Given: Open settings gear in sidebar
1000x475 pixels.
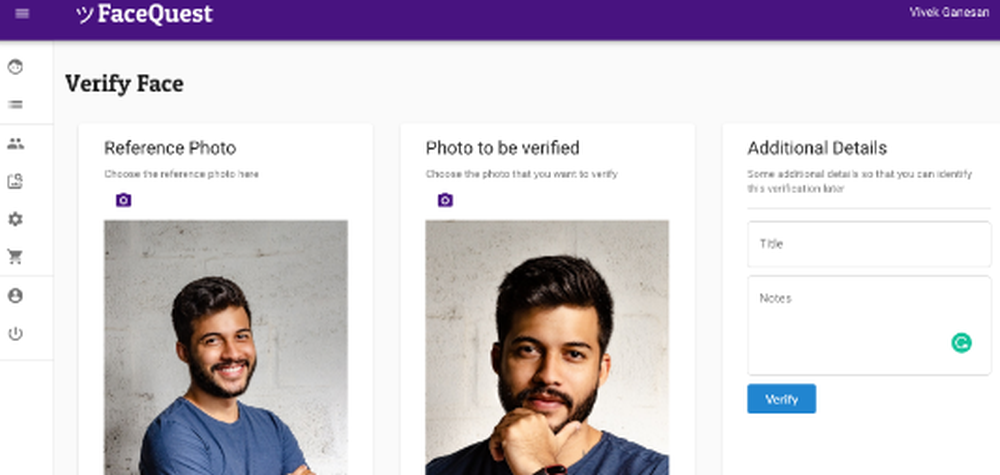Looking at the screenshot, I should (x=15, y=219).
